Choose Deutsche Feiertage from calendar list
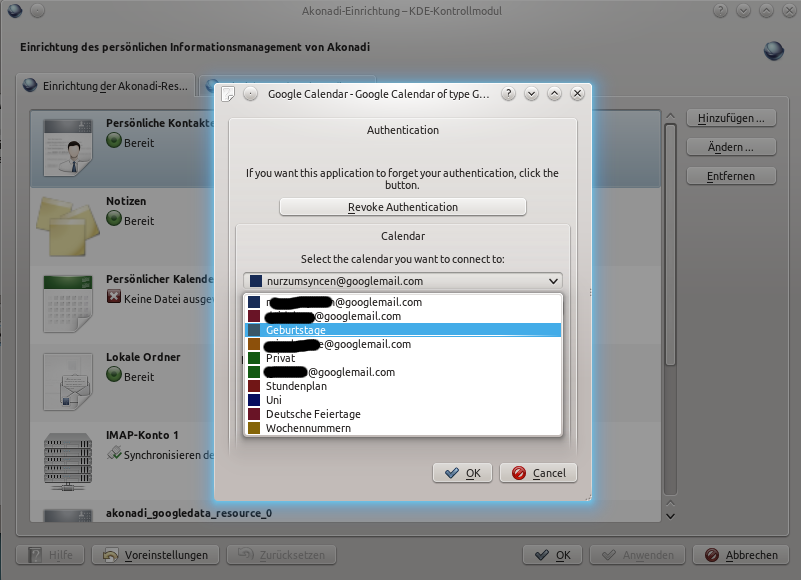 tap(403, 414)
